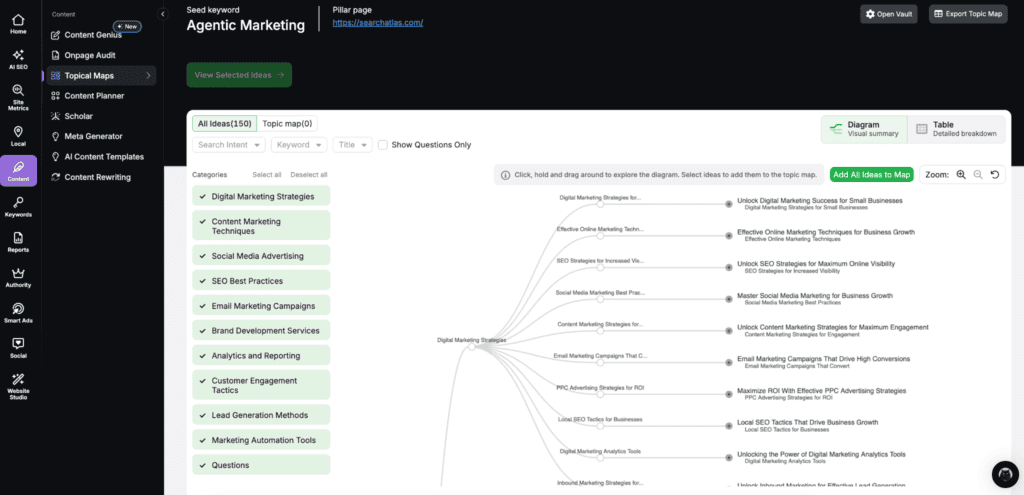
Task: Toggle Marketing Automation Tools category
Action: click(261, 440)
